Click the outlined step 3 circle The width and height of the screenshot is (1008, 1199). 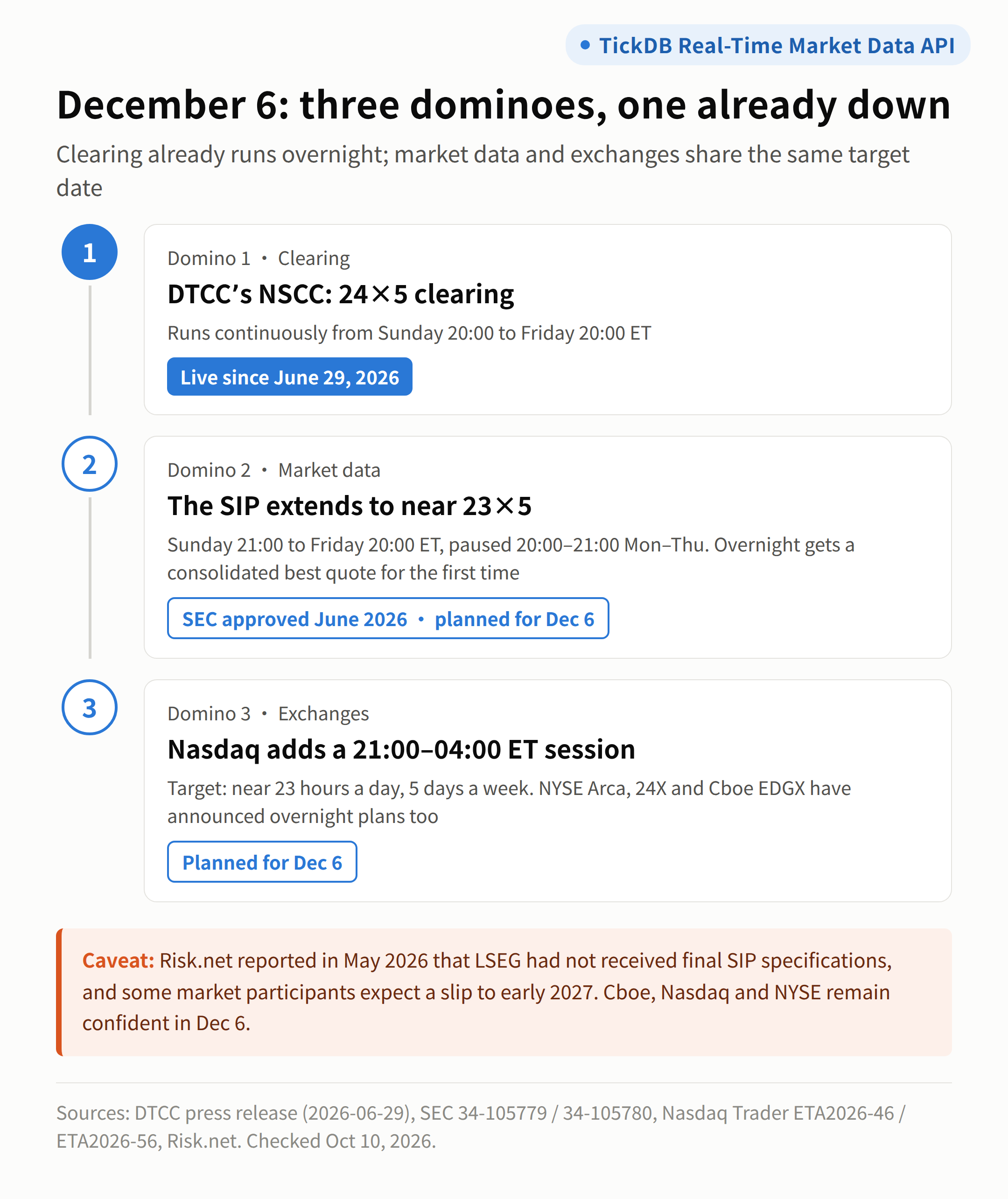click(90, 707)
